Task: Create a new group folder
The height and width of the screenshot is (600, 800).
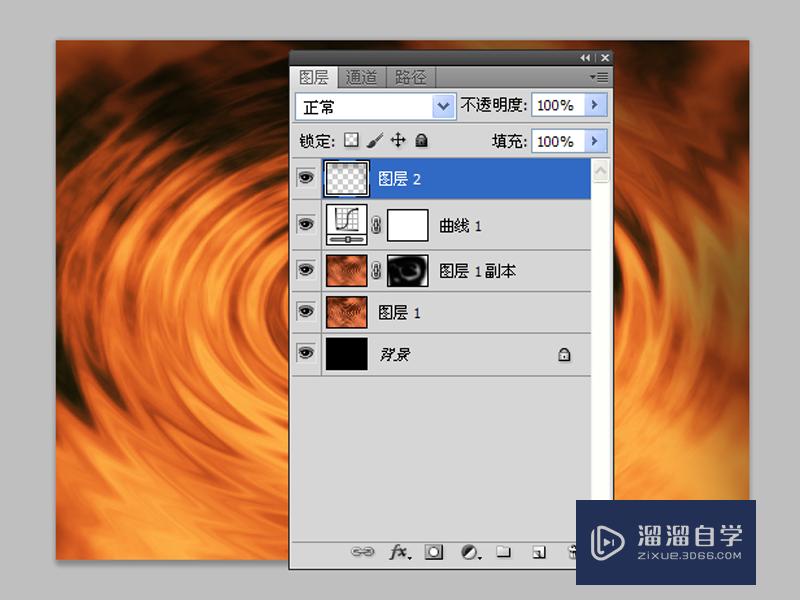Action: [504, 552]
